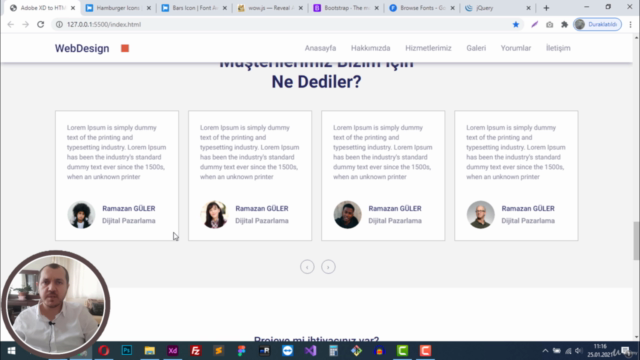The image size is (640, 360).
Task: Open the Opera browser from taskbar
Action: [x=104, y=351]
